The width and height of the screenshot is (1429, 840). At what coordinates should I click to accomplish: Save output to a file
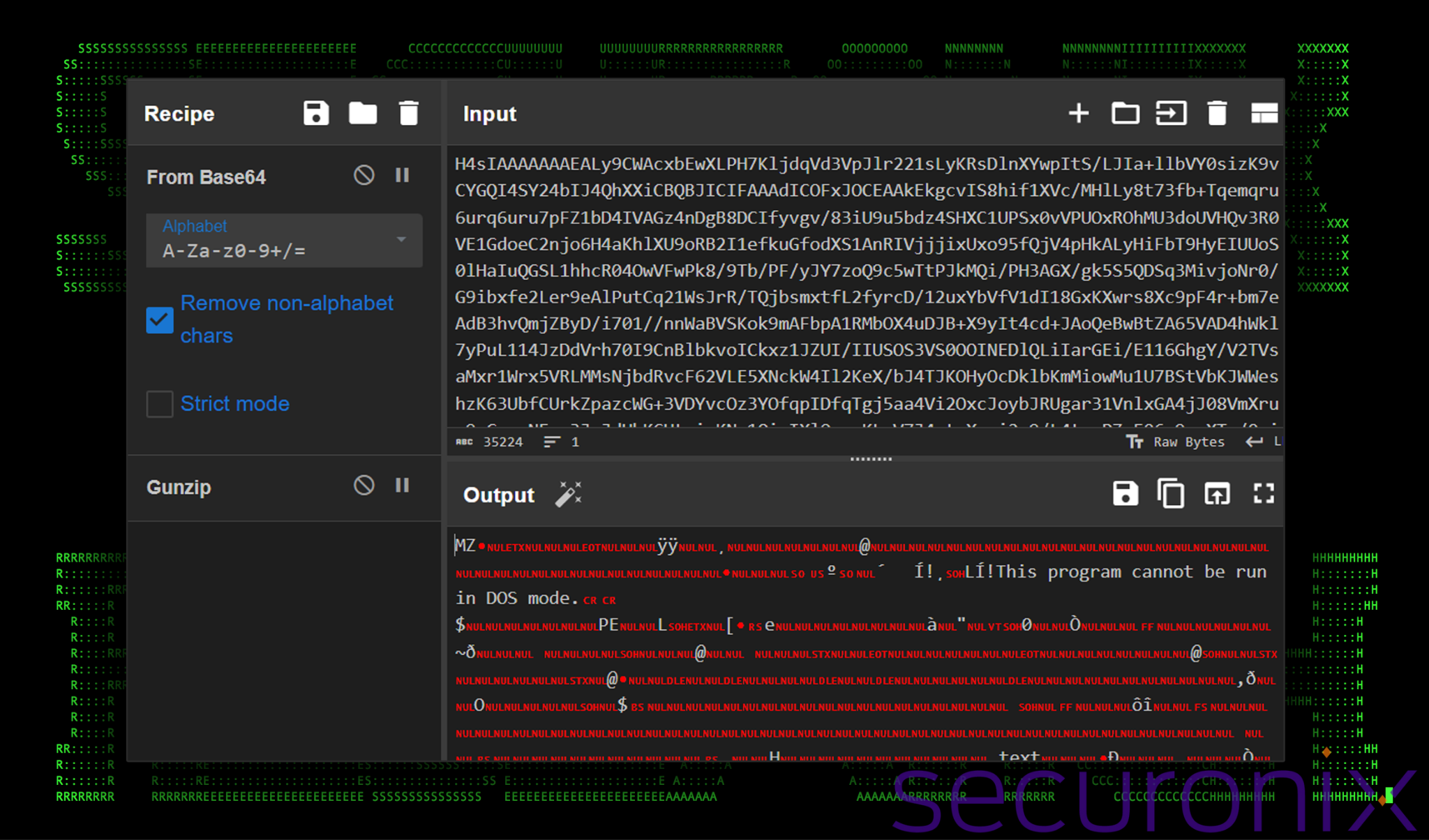pos(1125,494)
